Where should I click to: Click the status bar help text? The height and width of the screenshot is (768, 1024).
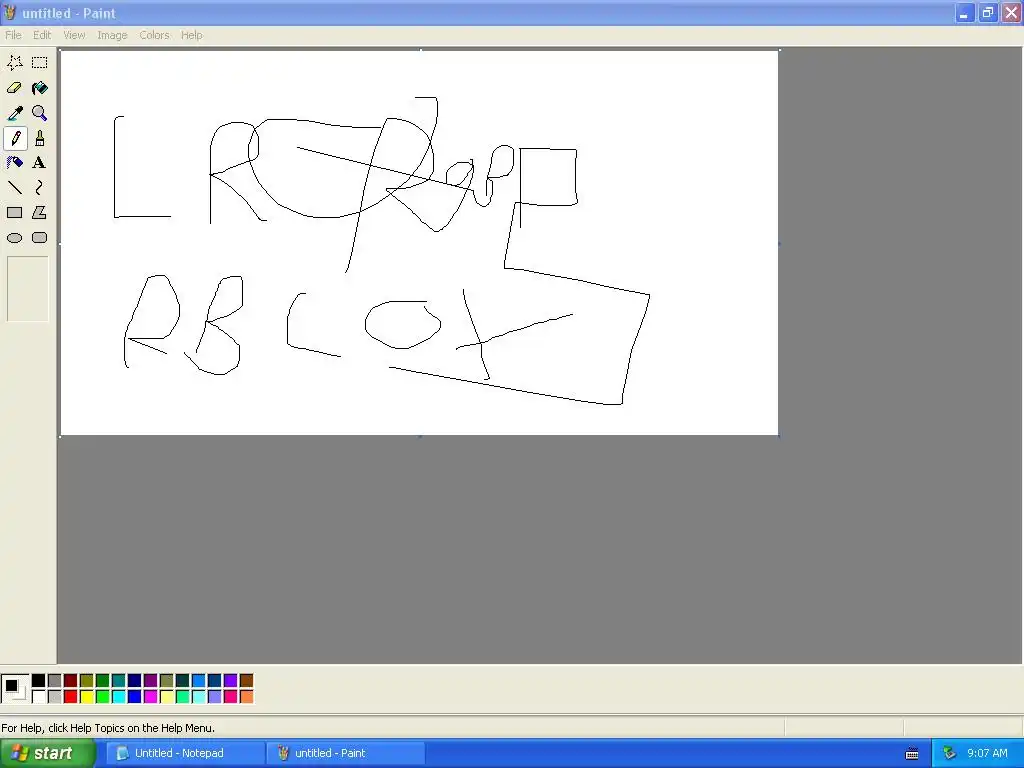[x=108, y=728]
